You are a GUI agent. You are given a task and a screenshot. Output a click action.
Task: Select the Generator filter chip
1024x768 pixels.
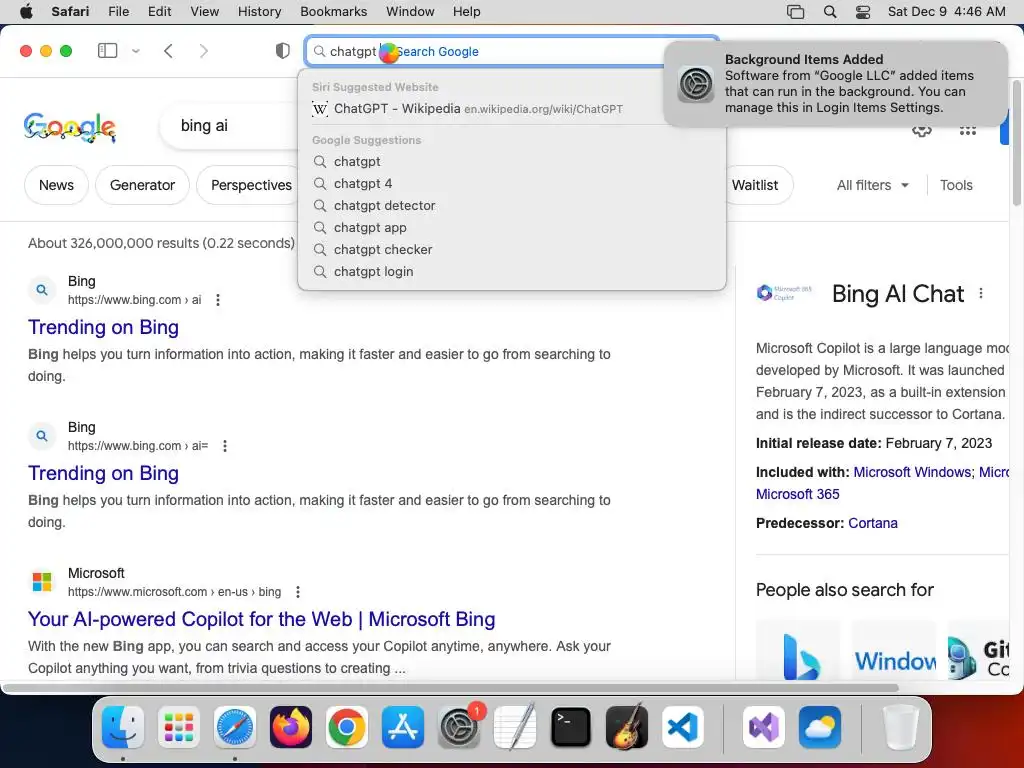click(142, 185)
